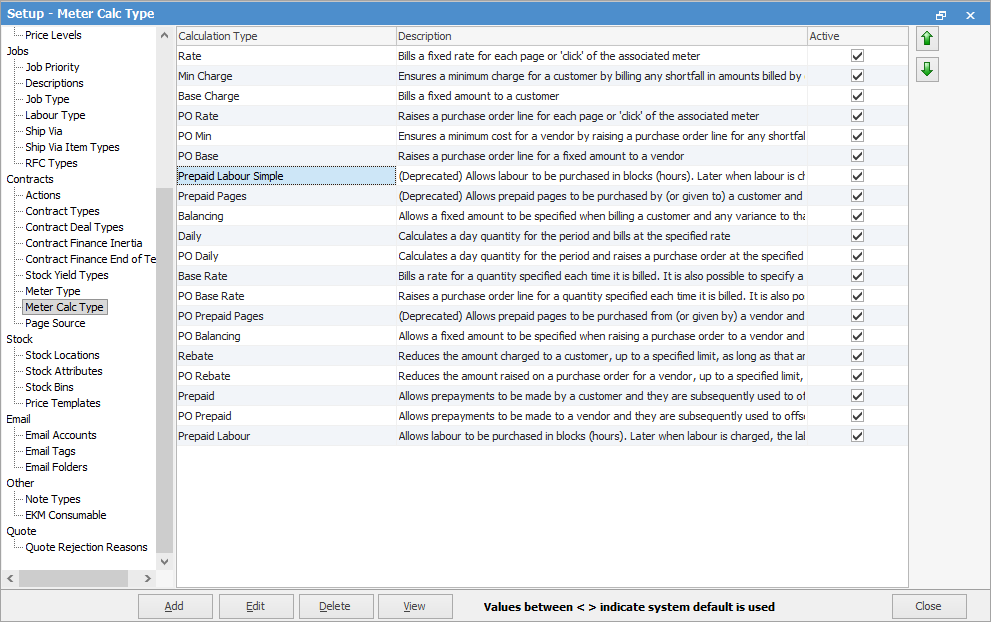Toggle Active checkbox for Prepaid Labour Simple
The height and width of the screenshot is (622, 991).
coord(857,176)
